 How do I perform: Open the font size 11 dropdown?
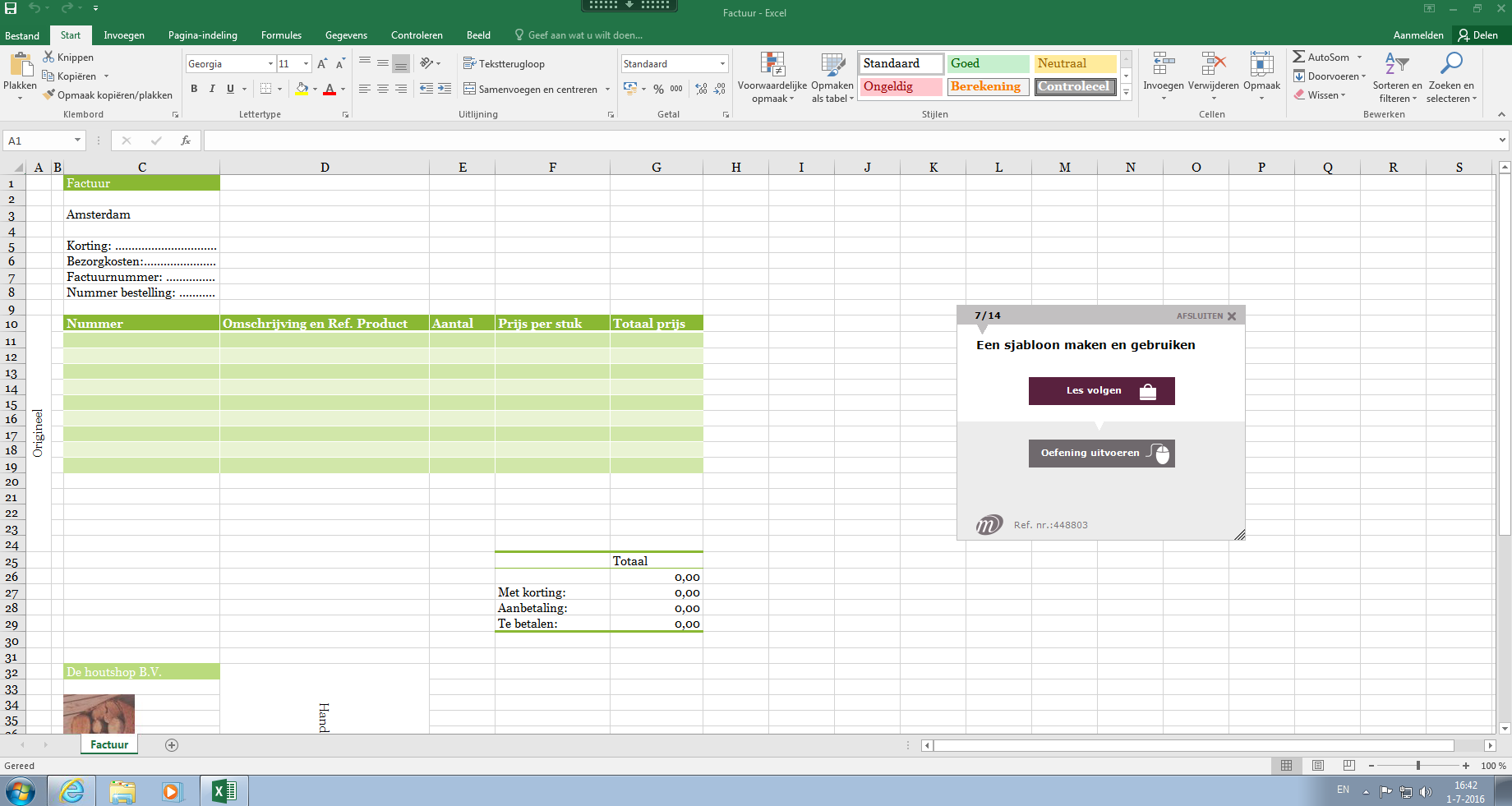point(306,63)
